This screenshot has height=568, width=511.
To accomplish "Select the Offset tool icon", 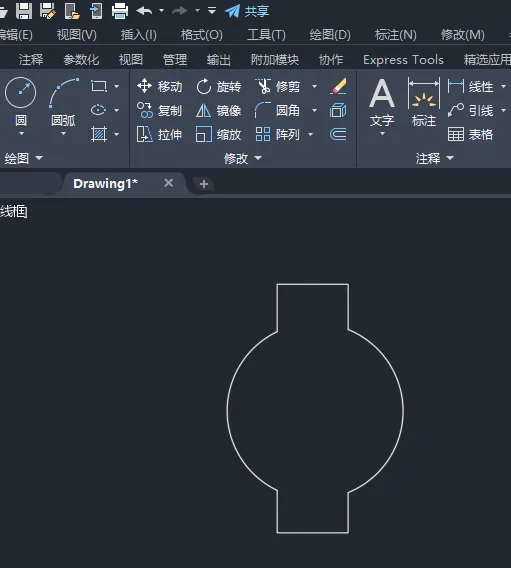I will (338, 134).
